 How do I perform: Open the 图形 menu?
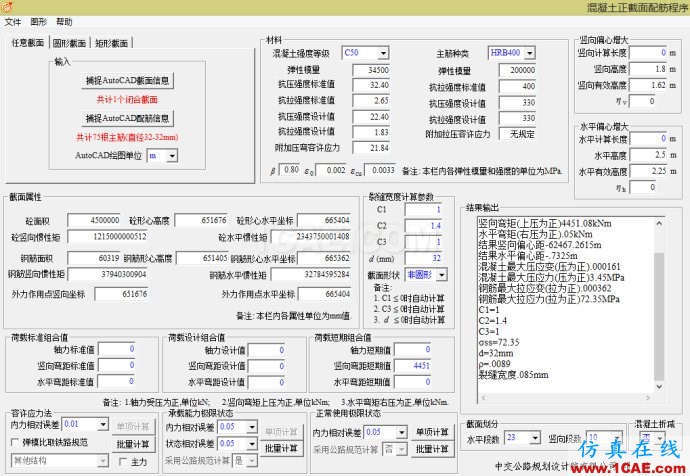tap(38, 22)
